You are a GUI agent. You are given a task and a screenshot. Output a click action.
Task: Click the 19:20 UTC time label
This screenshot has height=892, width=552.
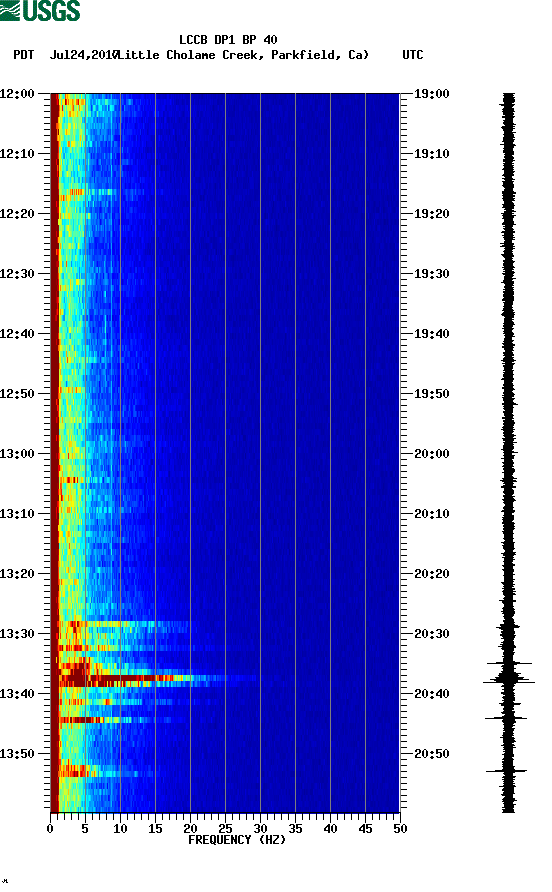[x=431, y=214]
